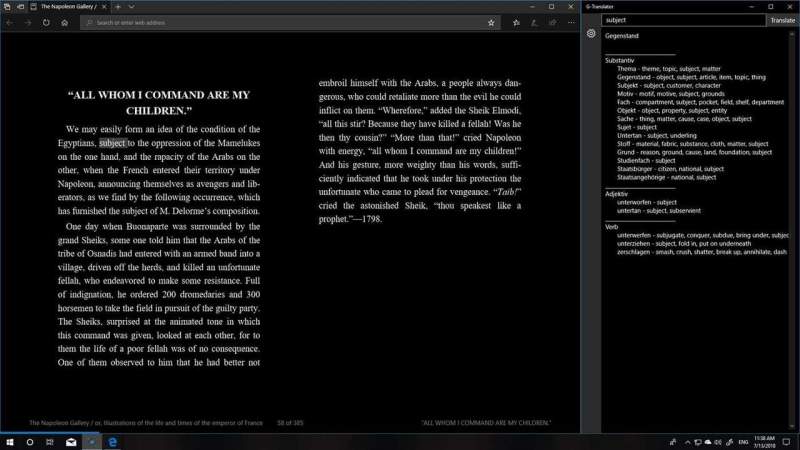Select the unterziehen - subject, fold in row
Viewport: 800px width, 450px height.
click(x=684, y=244)
